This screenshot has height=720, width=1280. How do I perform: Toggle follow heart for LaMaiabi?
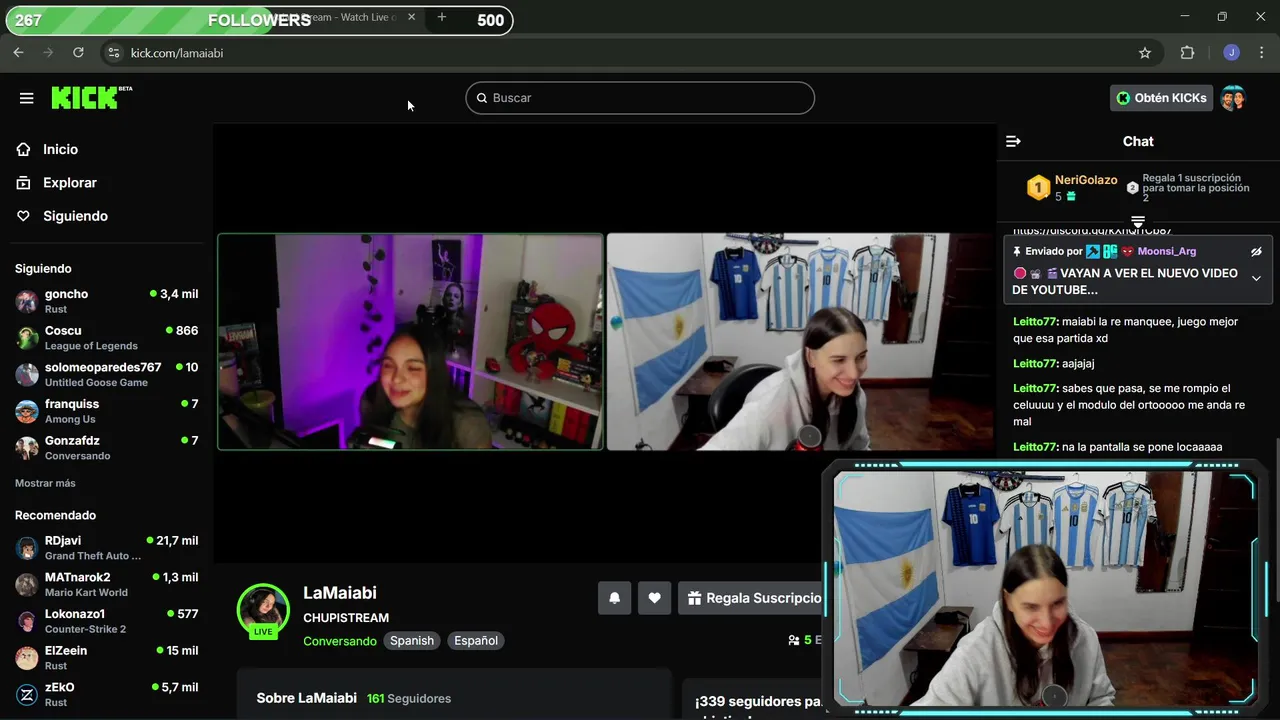[654, 598]
